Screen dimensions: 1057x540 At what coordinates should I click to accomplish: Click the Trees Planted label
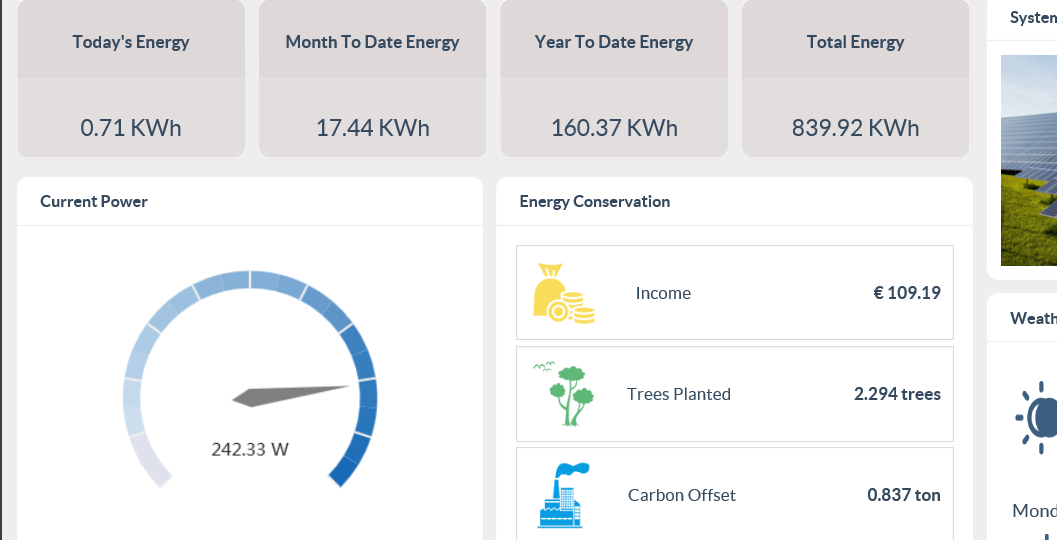pos(678,394)
